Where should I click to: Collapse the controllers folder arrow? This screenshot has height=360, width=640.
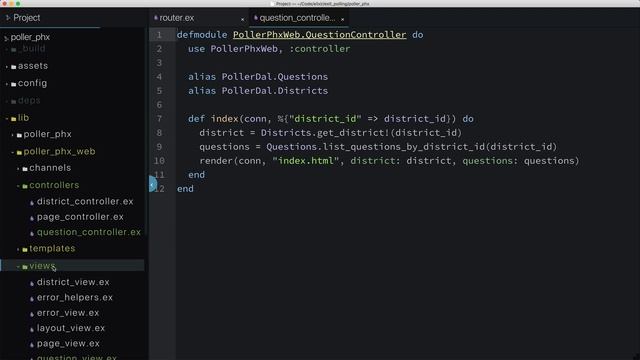click(18, 186)
